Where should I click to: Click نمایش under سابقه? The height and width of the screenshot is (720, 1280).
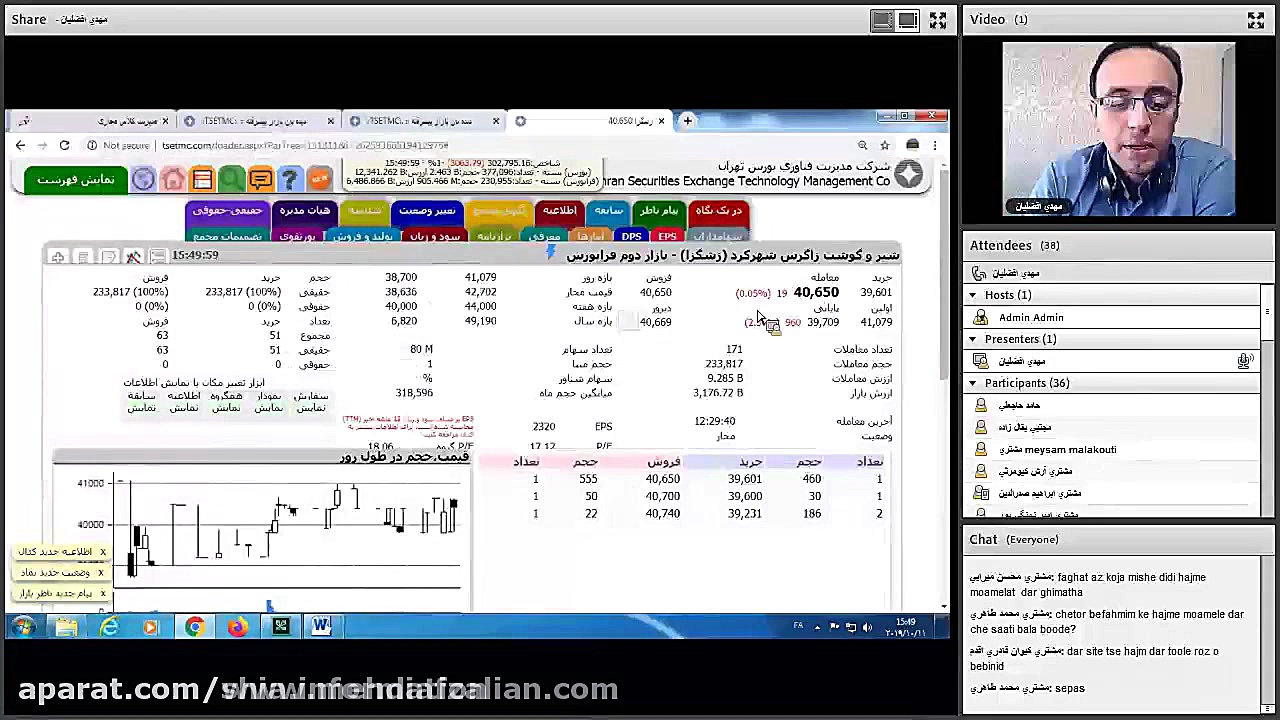pyautogui.click(x=141, y=408)
